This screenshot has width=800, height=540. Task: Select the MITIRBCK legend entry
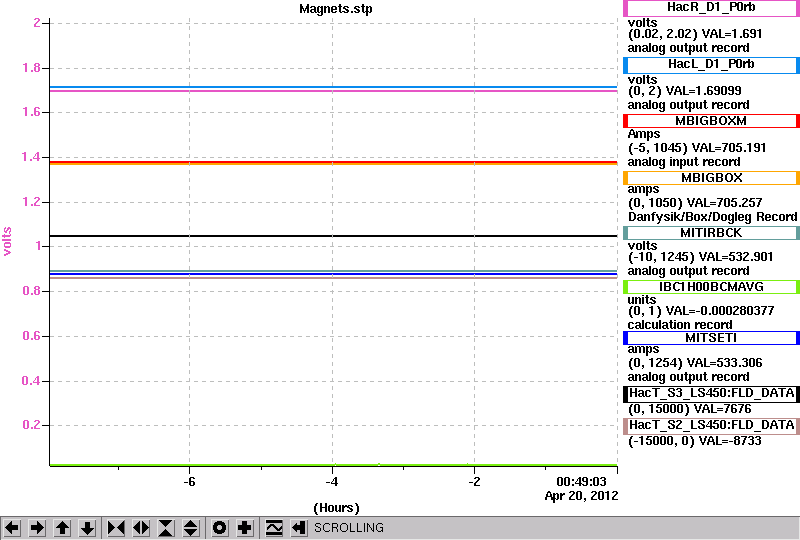point(711,233)
